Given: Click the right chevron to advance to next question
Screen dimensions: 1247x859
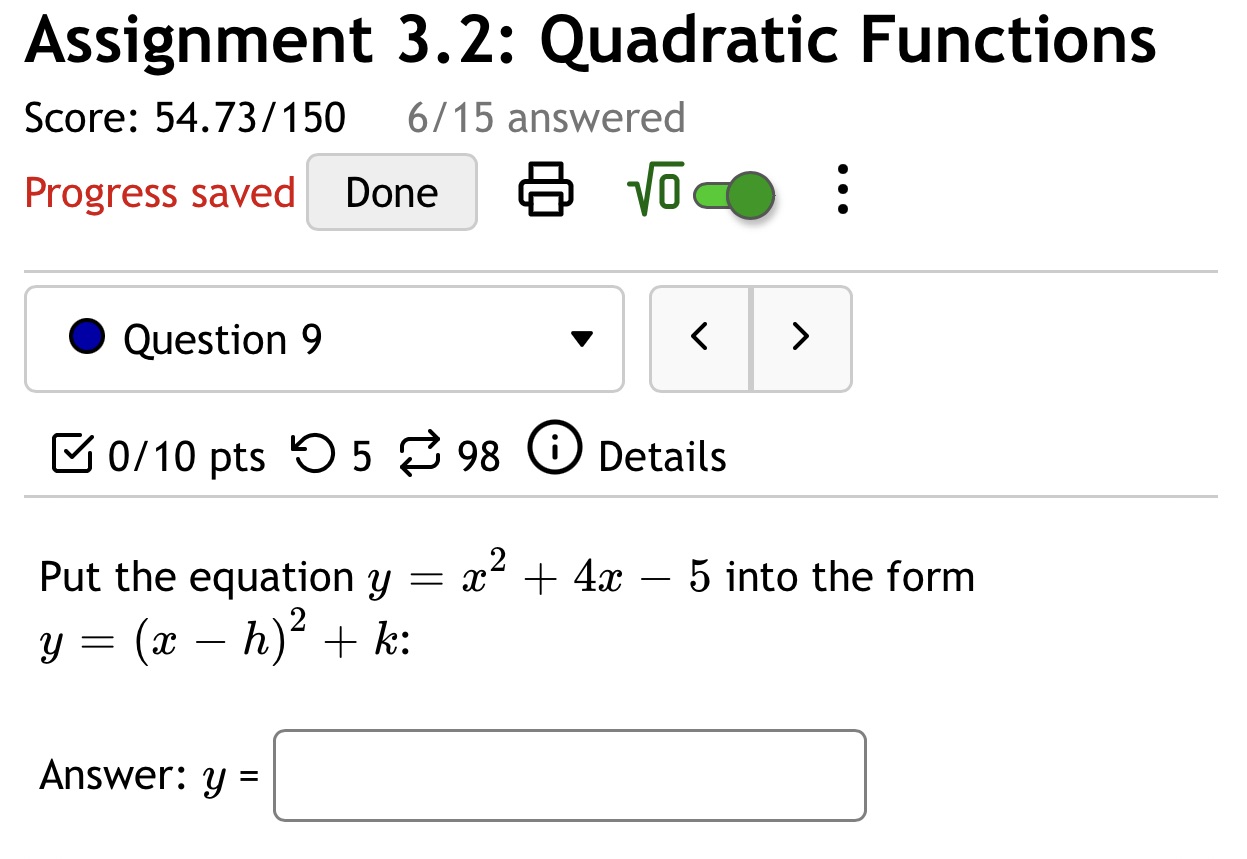Looking at the screenshot, I should (x=801, y=338).
